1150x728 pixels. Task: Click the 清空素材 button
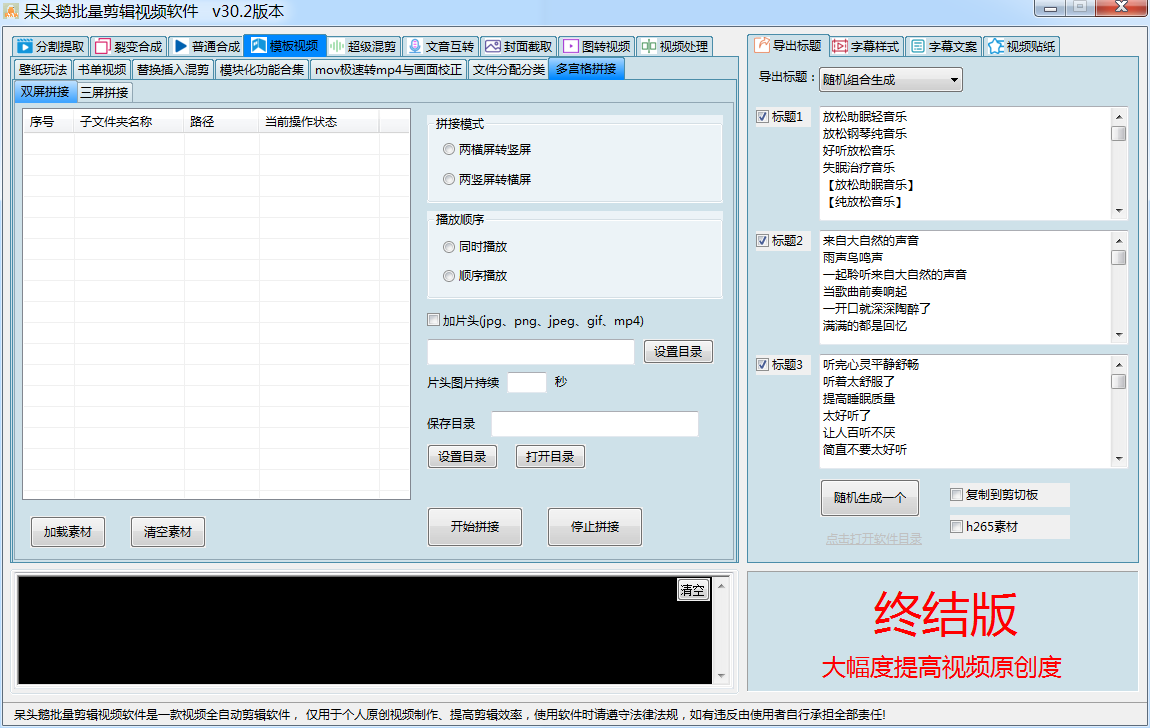tap(167, 532)
